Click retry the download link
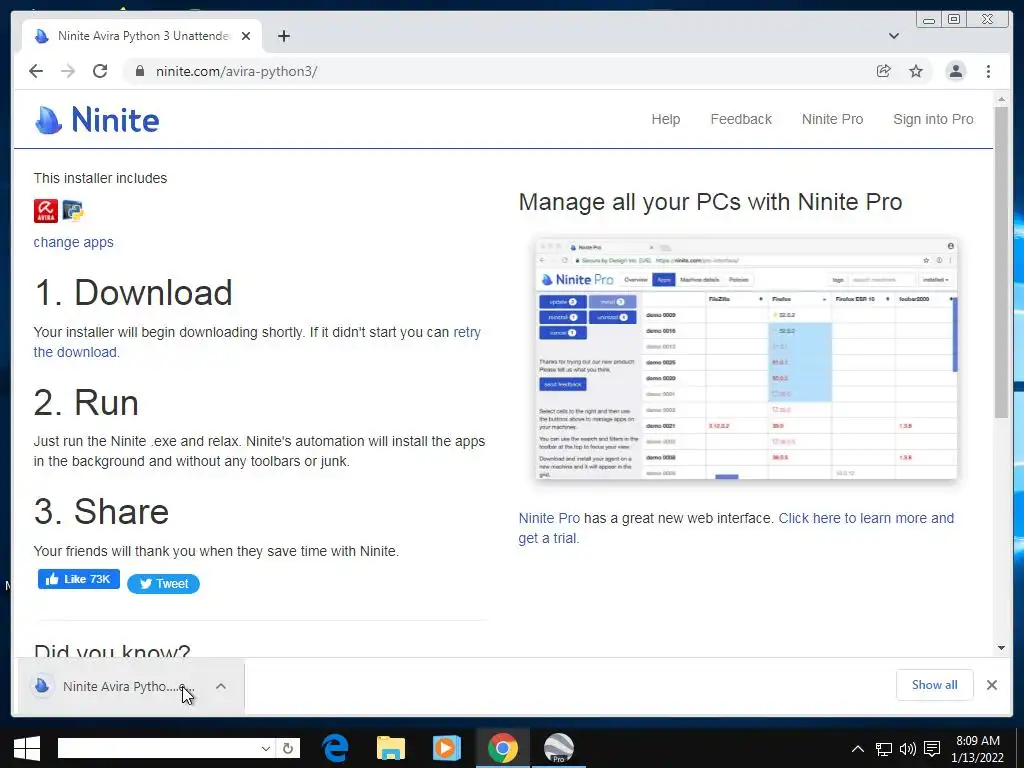The width and height of the screenshot is (1024, 768). 257,342
